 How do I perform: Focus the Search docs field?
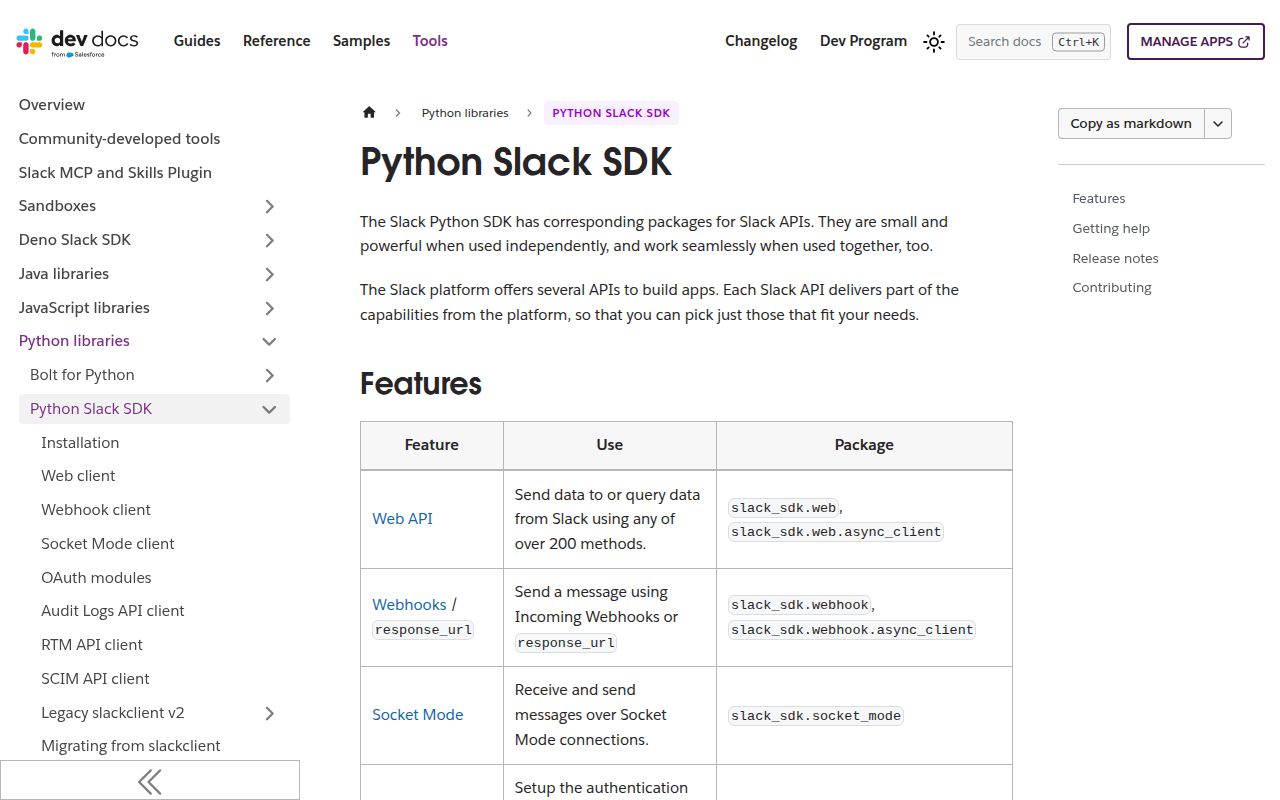1033,42
